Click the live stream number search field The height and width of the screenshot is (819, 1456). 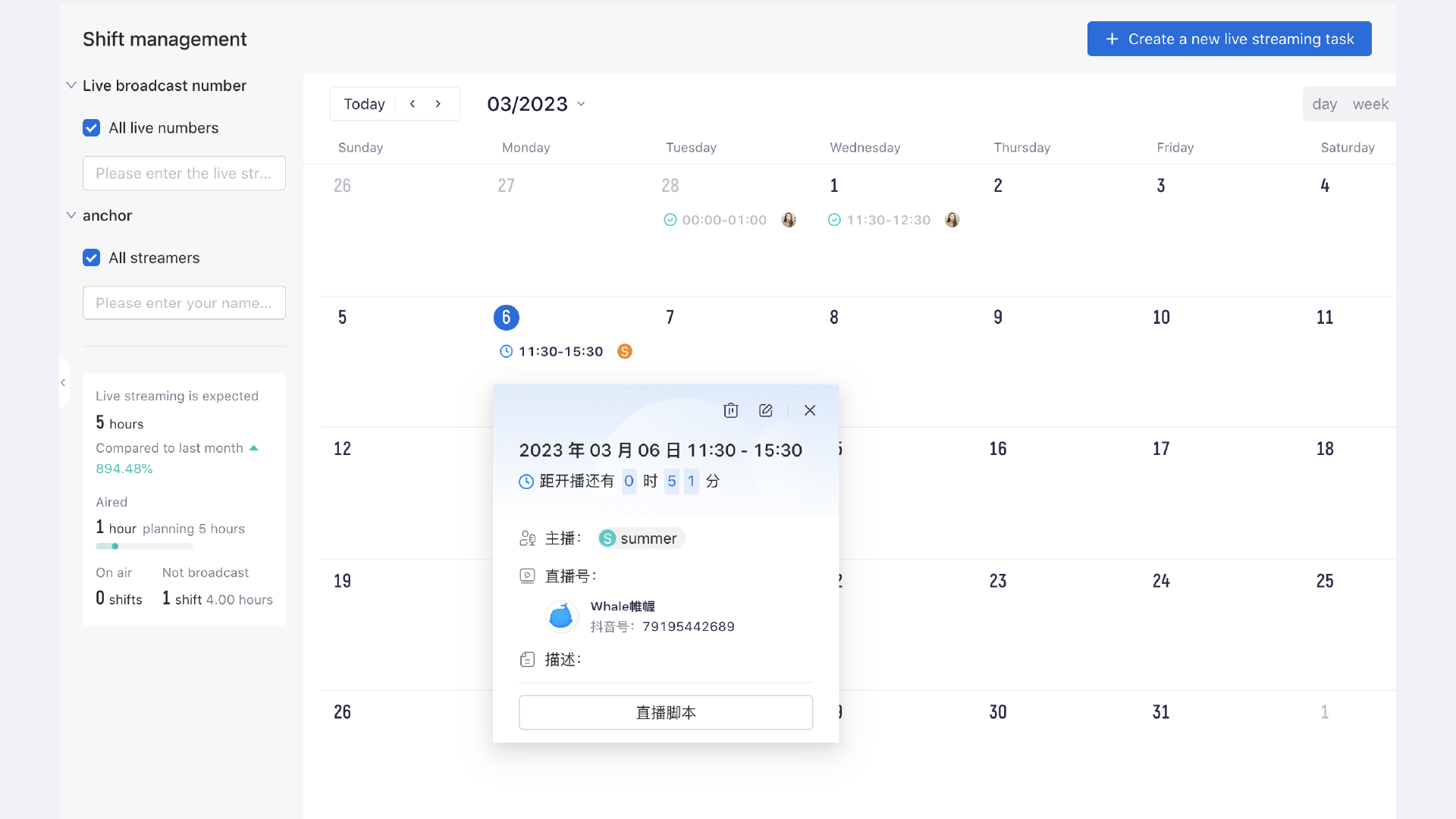coord(184,174)
